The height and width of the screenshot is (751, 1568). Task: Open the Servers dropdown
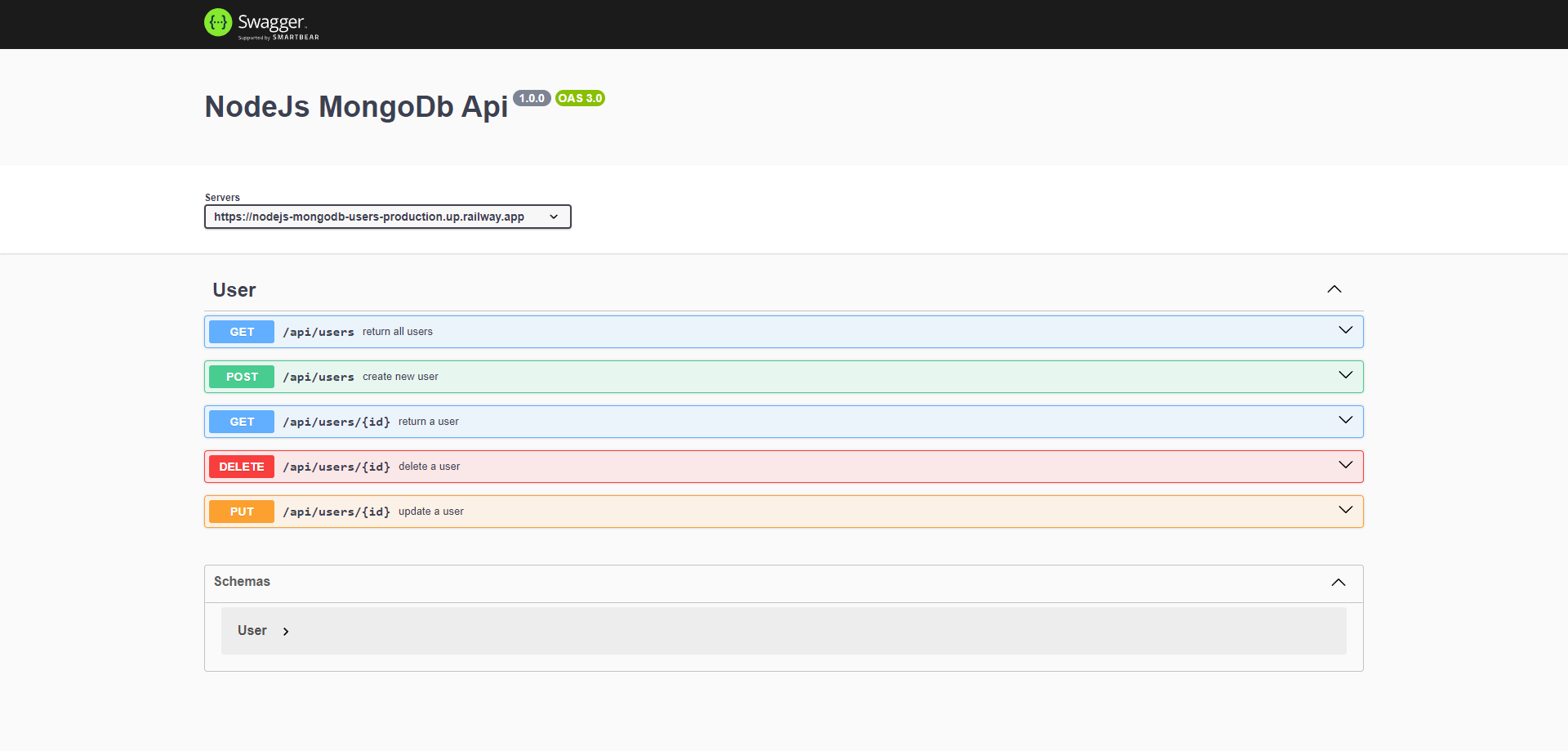[x=388, y=217]
